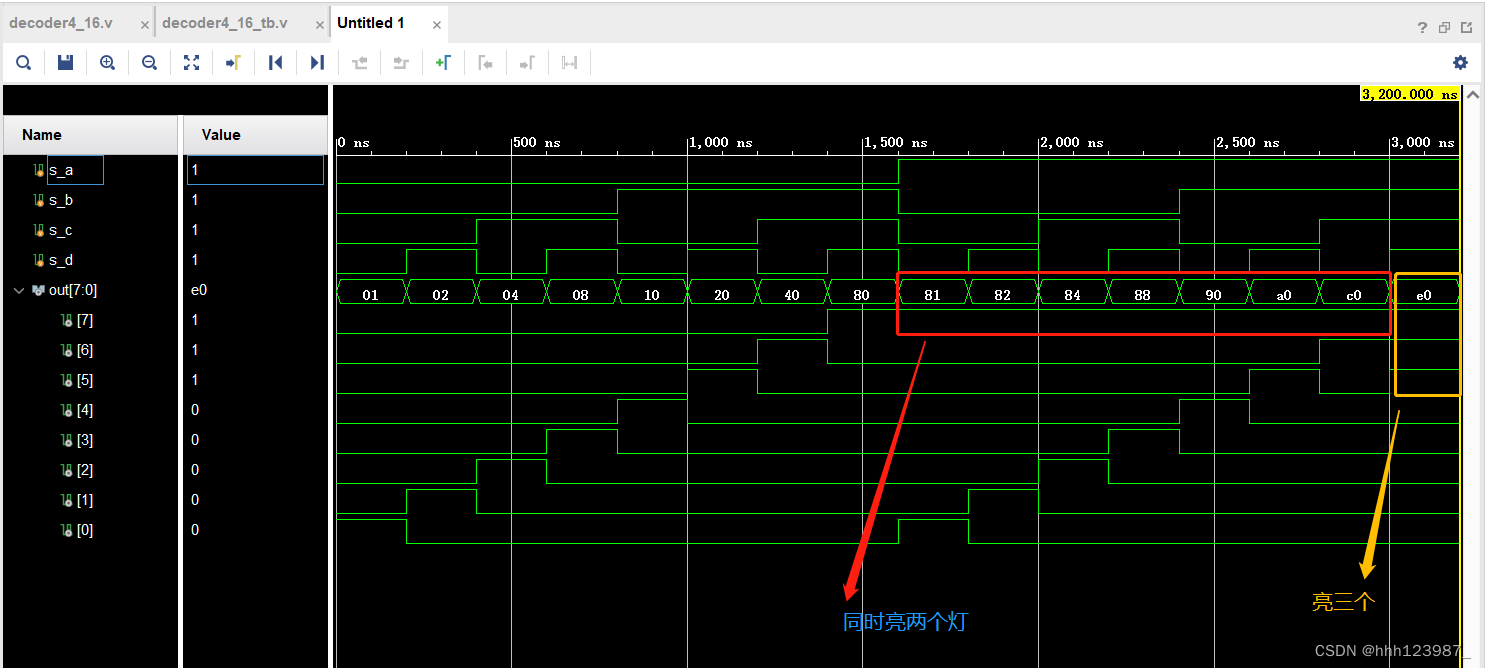Click bus segment value c0

[1354, 295]
